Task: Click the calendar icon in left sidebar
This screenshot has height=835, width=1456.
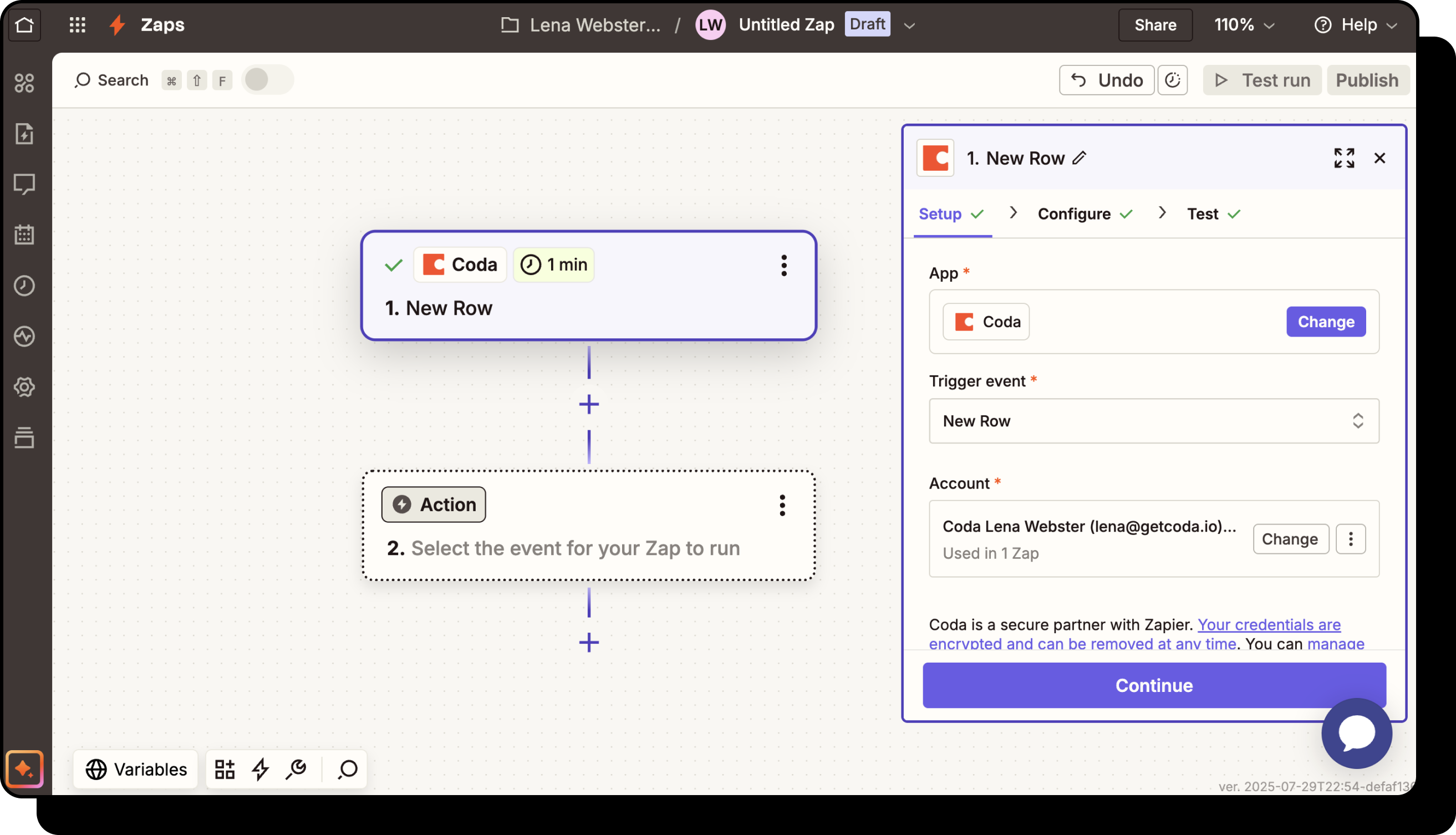Action: (24, 235)
